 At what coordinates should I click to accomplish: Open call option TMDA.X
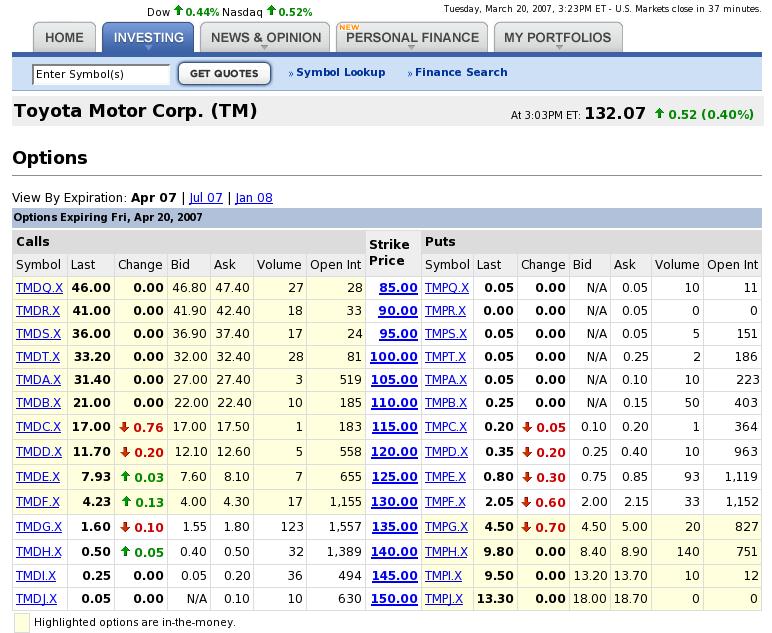(38, 380)
